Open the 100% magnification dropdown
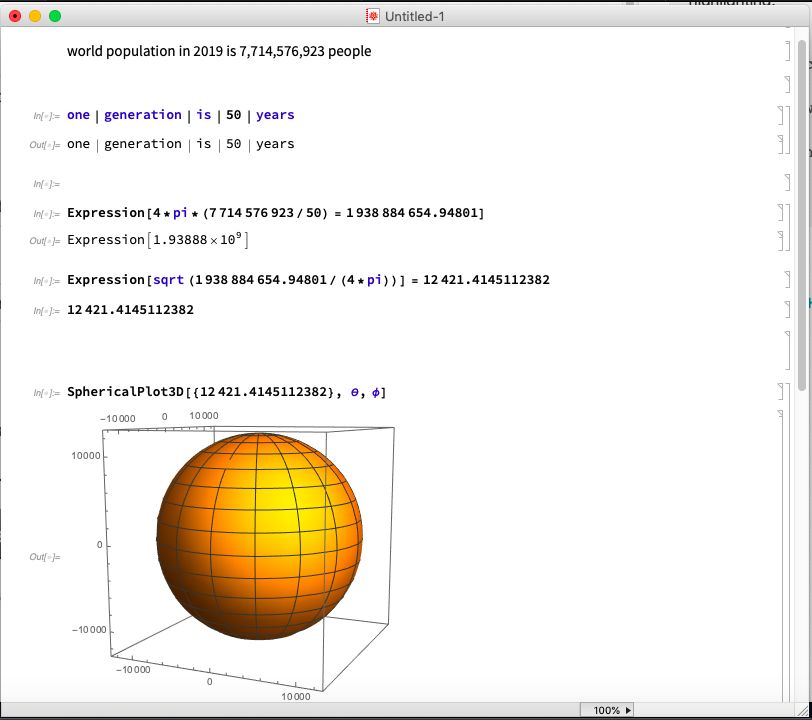 pos(606,710)
